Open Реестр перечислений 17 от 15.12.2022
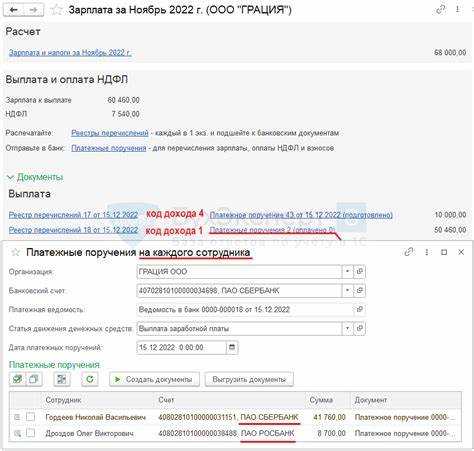This screenshot has height=451, width=474. pos(73,215)
